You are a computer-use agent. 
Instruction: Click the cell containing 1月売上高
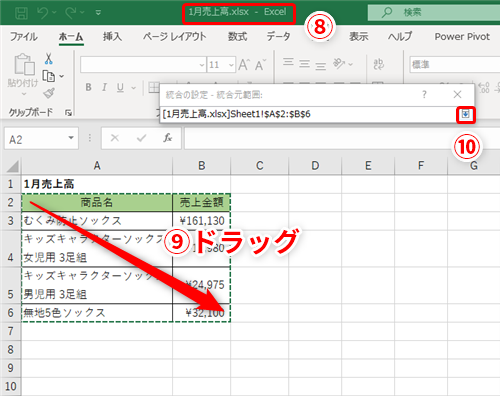97,184
